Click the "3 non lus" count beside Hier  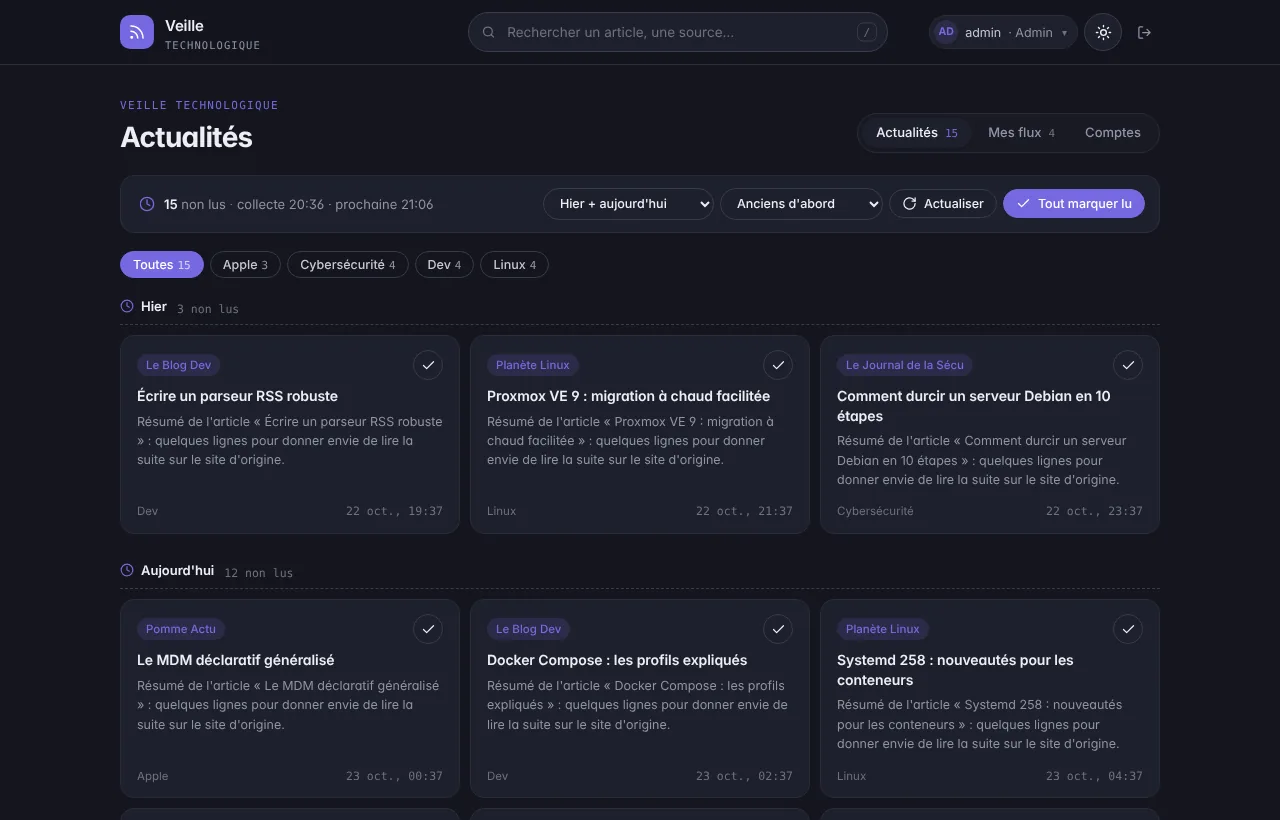[x=208, y=309]
